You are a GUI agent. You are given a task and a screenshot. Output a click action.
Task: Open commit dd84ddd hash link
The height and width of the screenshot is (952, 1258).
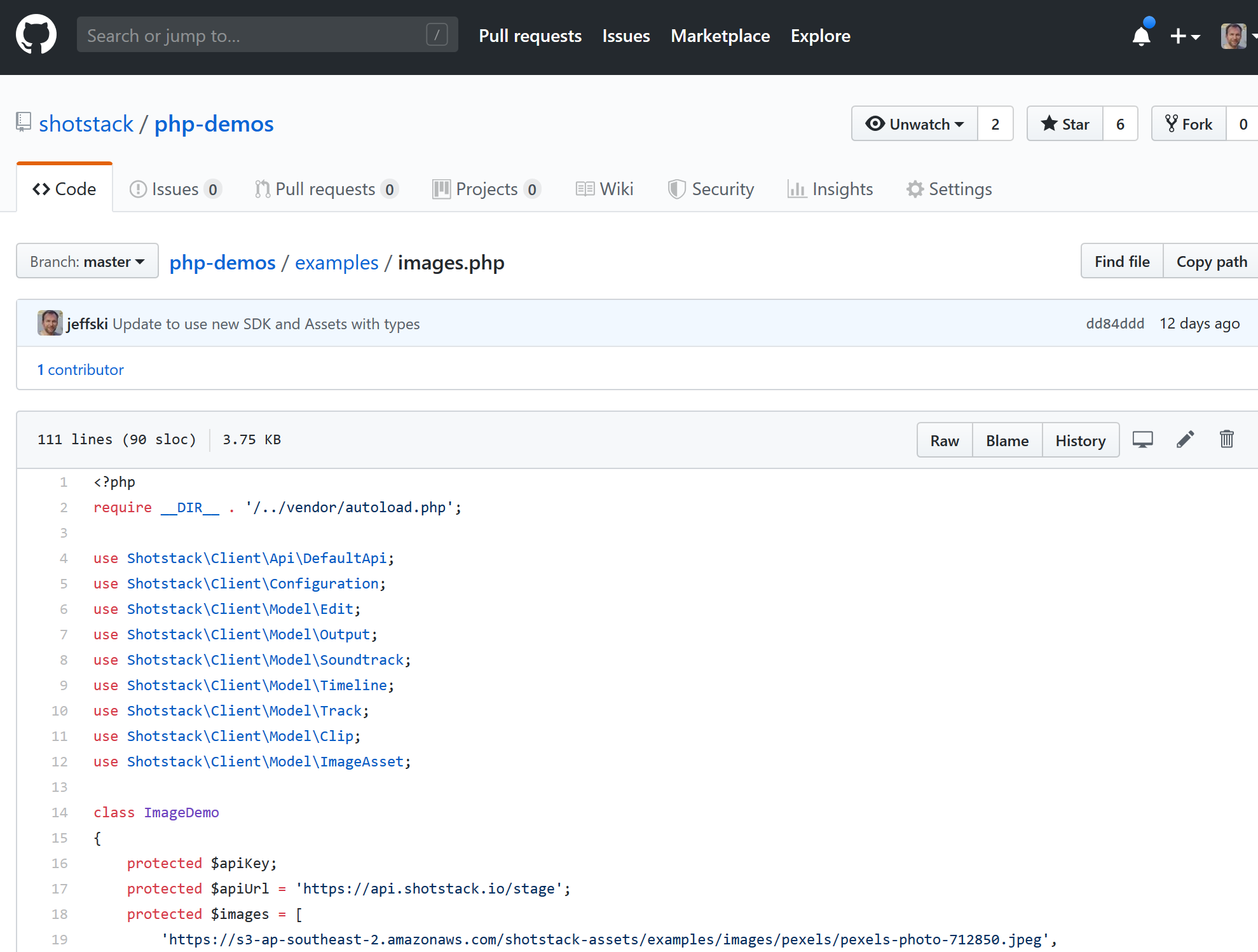1114,323
